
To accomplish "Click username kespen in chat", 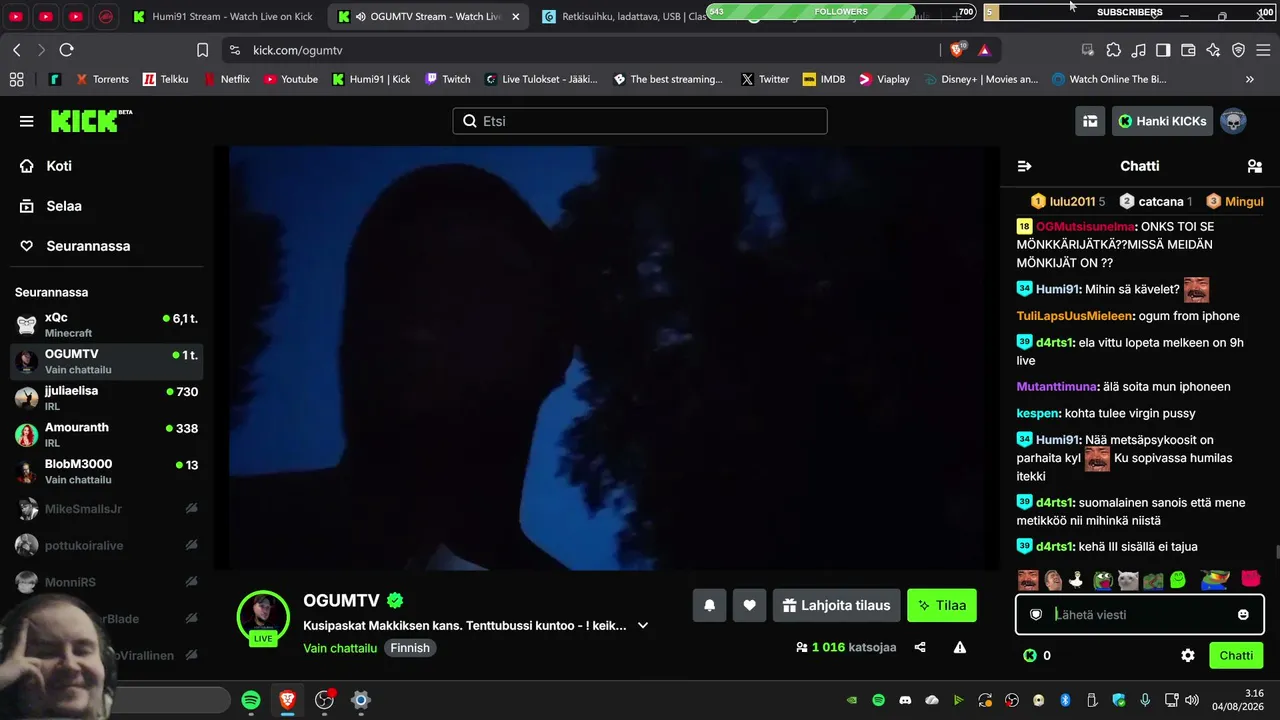I will pyautogui.click(x=1037, y=413).
